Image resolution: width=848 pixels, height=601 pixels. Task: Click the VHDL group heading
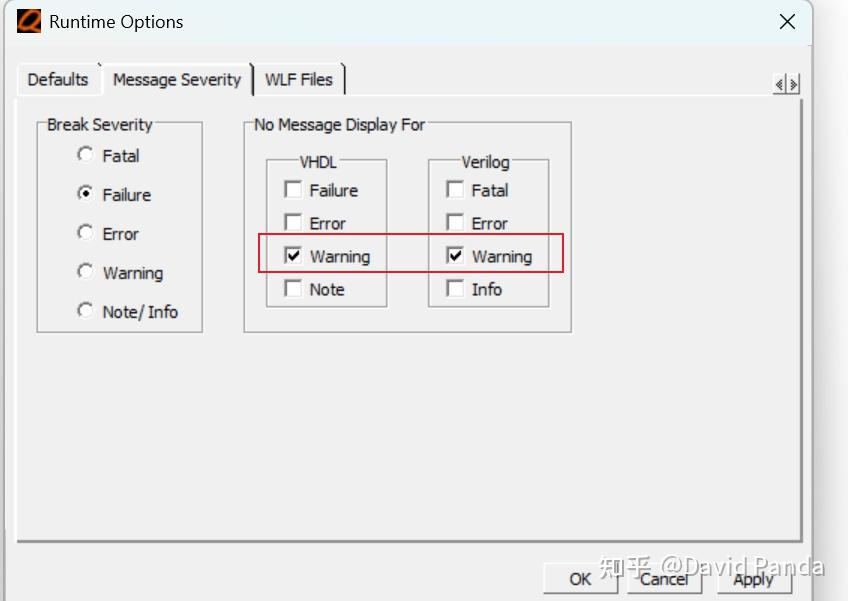click(x=318, y=162)
